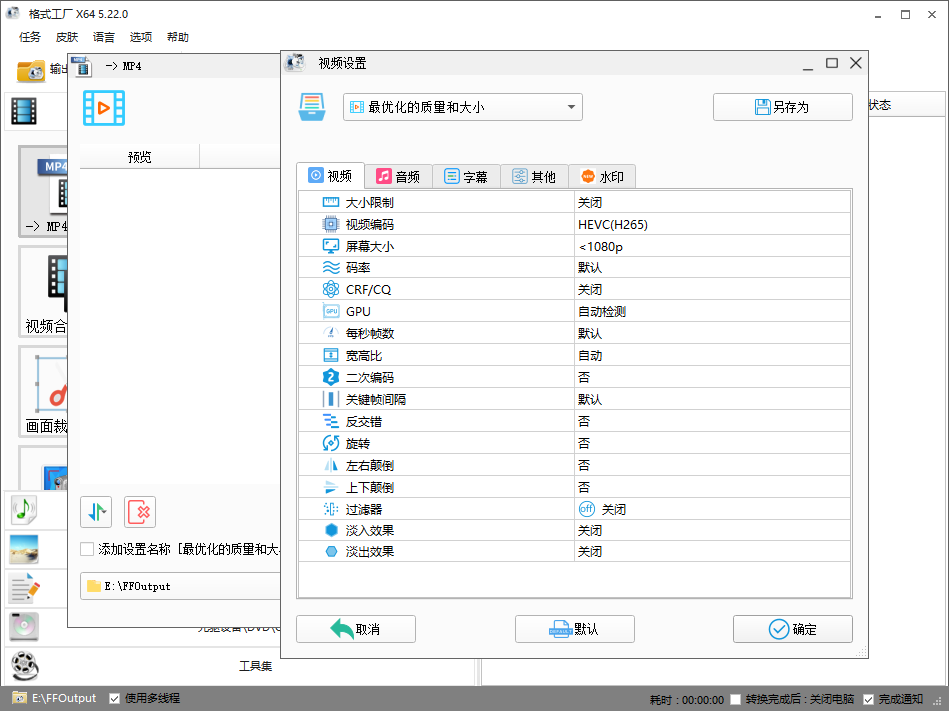
Task: Toggle 转换完成后关闭电脑 checkbox
Action: (x=735, y=700)
